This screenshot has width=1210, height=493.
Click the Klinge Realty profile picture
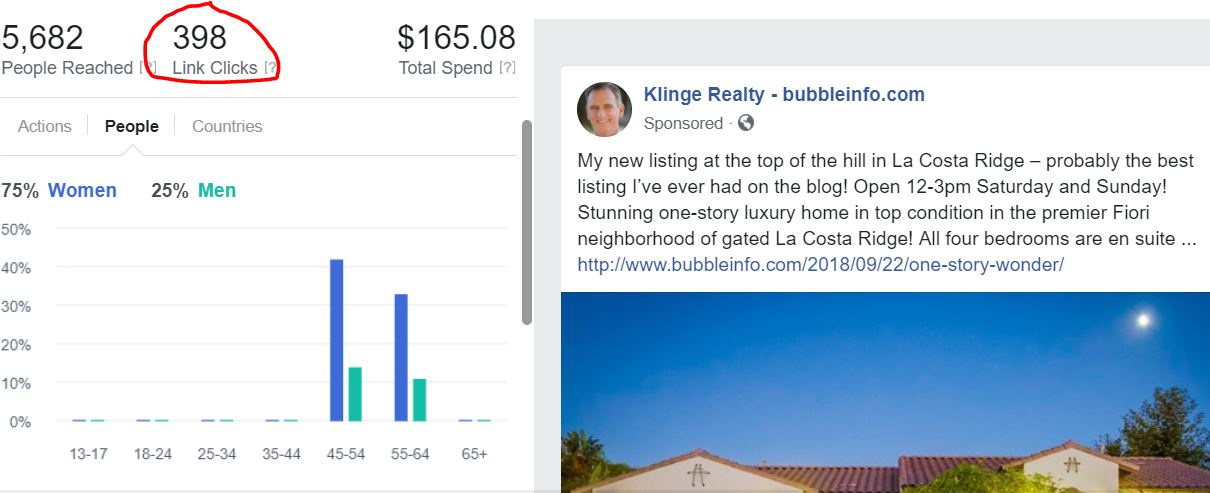pos(604,109)
